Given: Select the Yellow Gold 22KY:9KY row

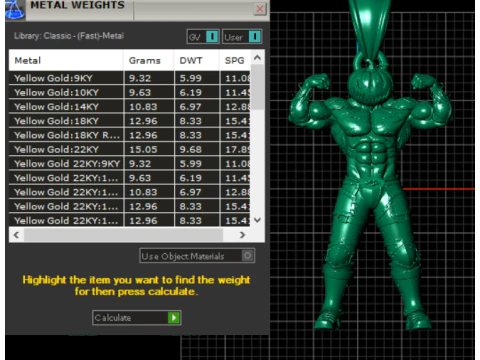Looking at the screenshot, I should click(129, 164).
